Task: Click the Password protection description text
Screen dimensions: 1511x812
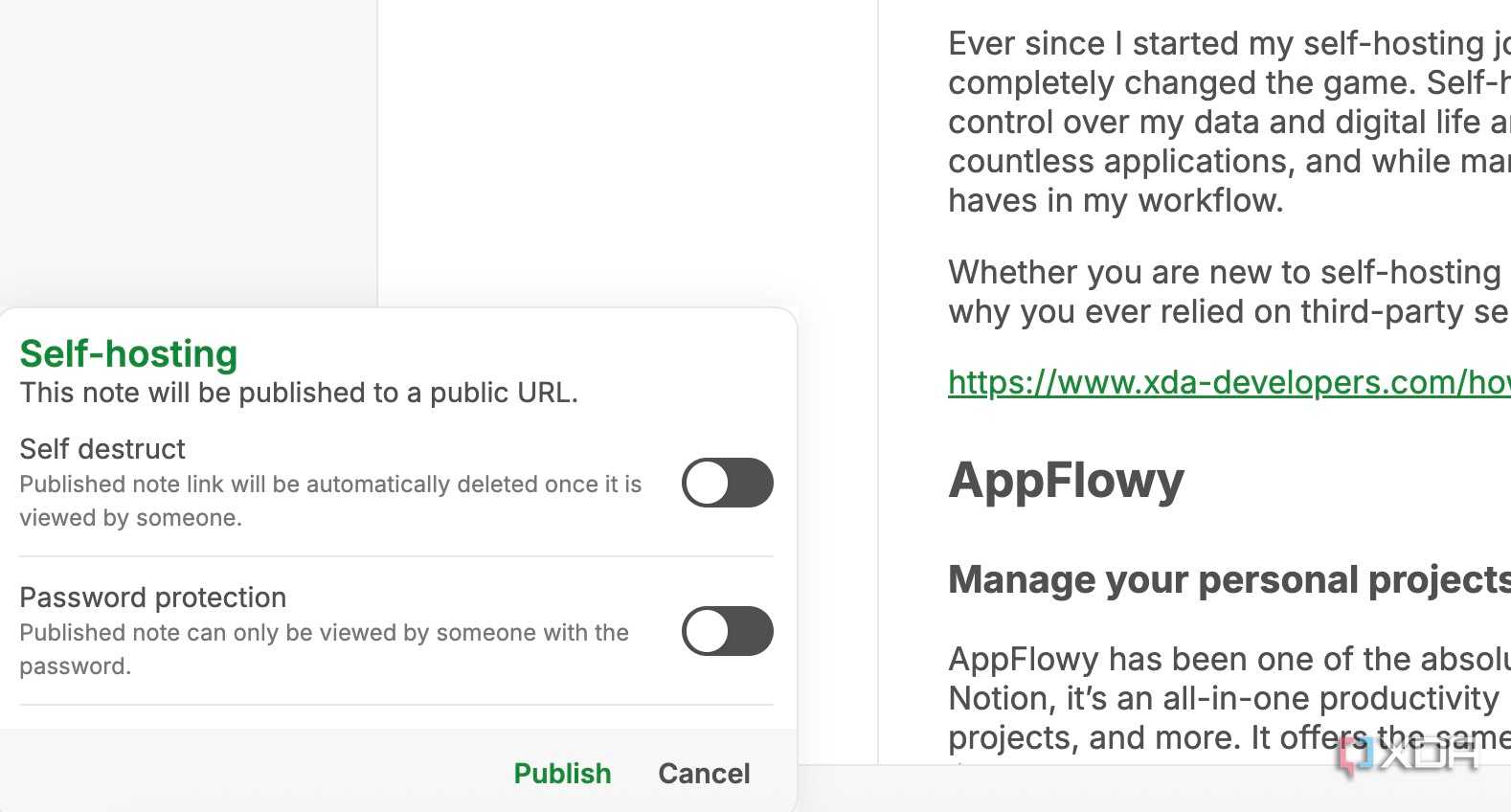Action: pos(324,649)
